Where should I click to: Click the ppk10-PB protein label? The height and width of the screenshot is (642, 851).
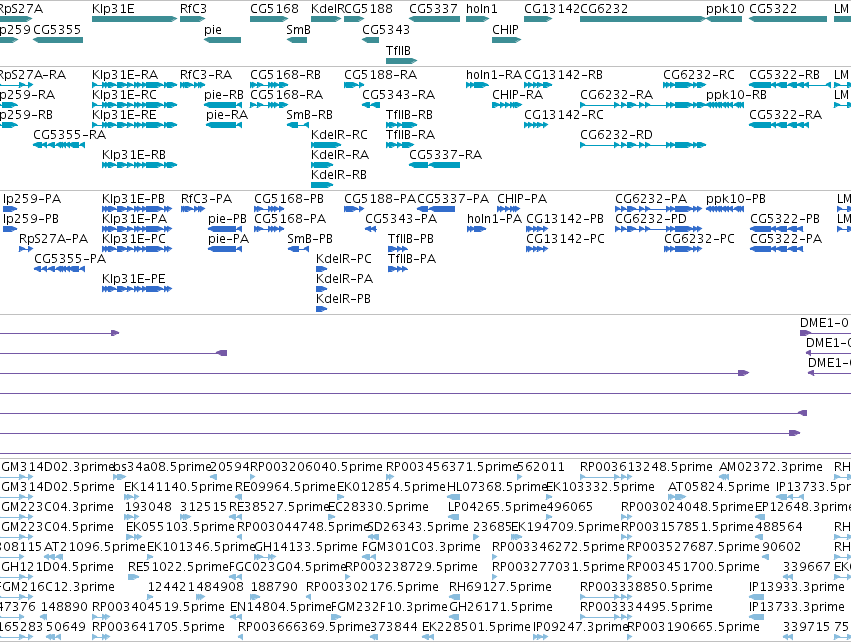point(735,199)
